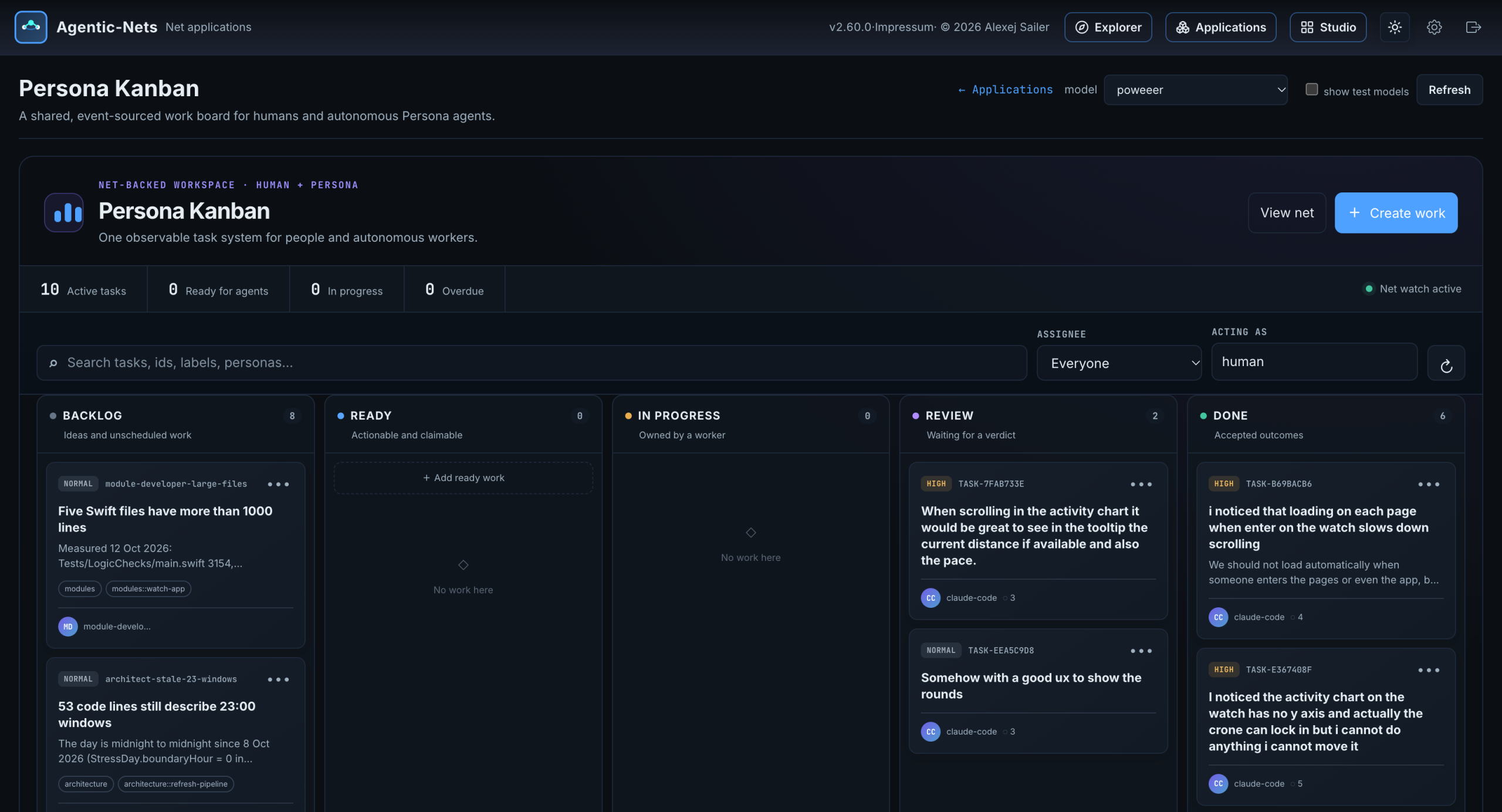Open the Studio tab in header

(x=1328, y=27)
